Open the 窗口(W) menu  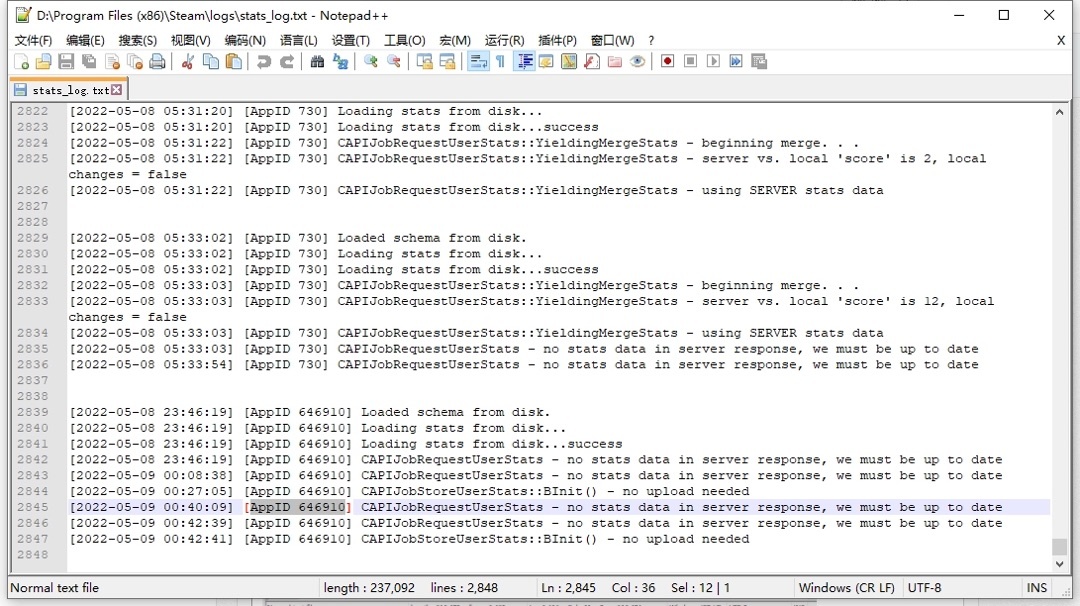click(x=612, y=41)
